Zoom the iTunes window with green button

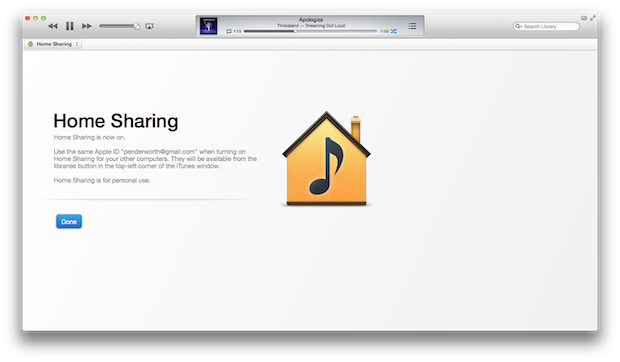pyautogui.click(x=43, y=18)
